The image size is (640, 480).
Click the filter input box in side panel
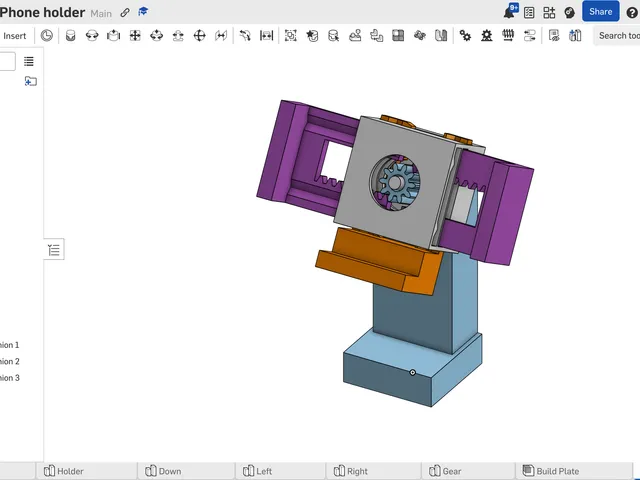pos(8,61)
